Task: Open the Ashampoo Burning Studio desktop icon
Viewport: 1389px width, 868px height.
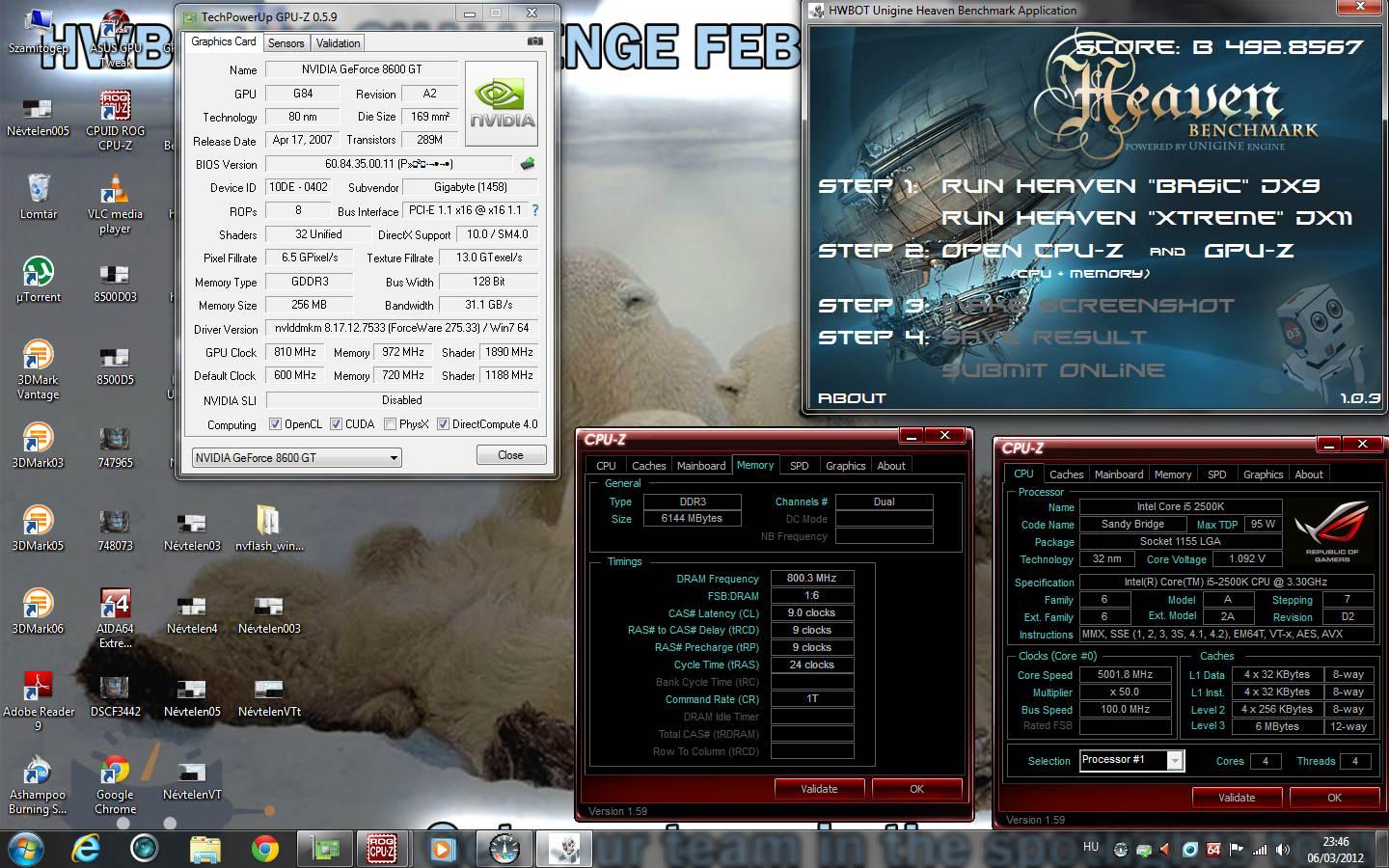Action: (39, 784)
